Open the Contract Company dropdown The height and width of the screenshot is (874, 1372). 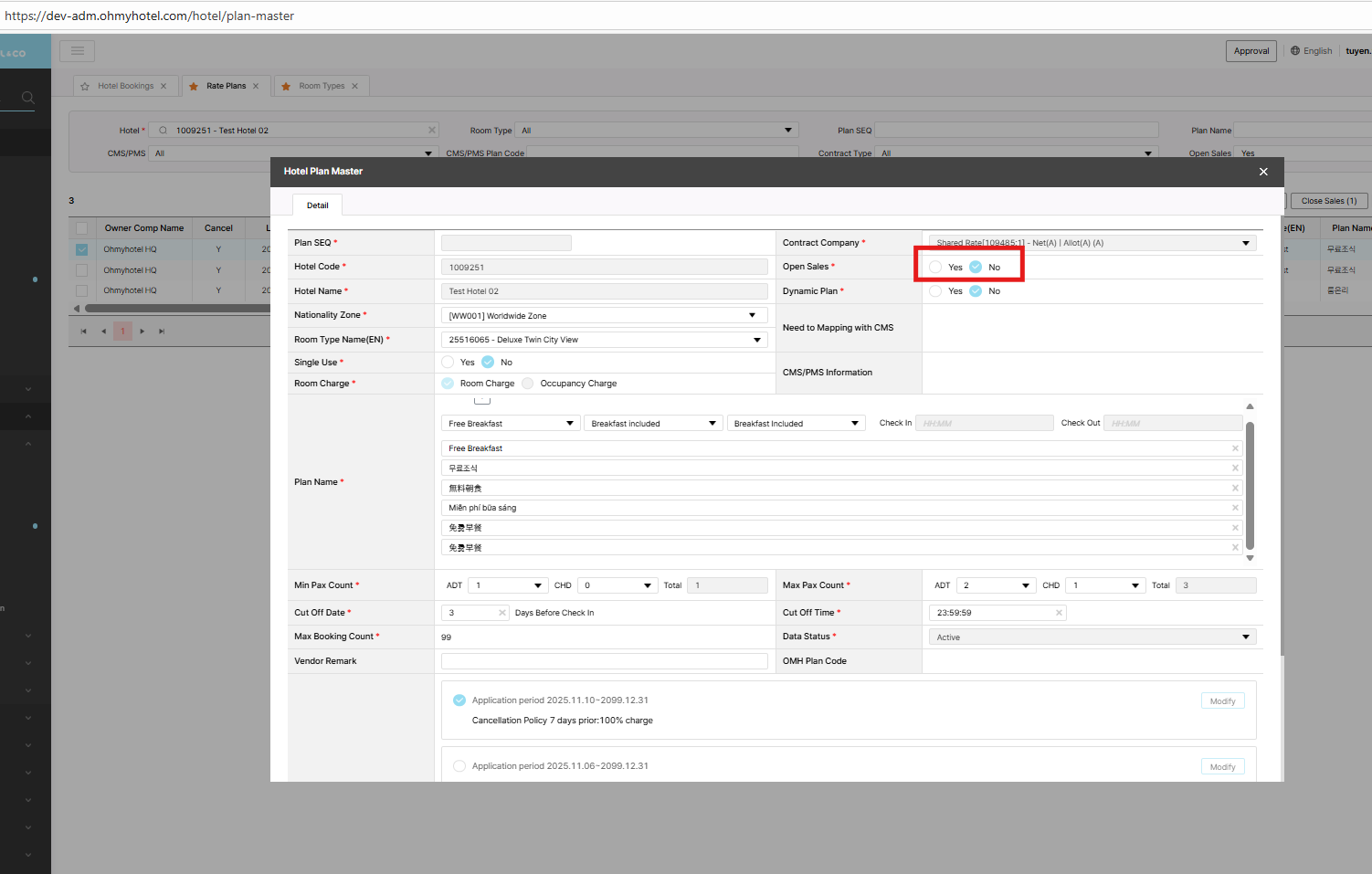pos(1092,243)
